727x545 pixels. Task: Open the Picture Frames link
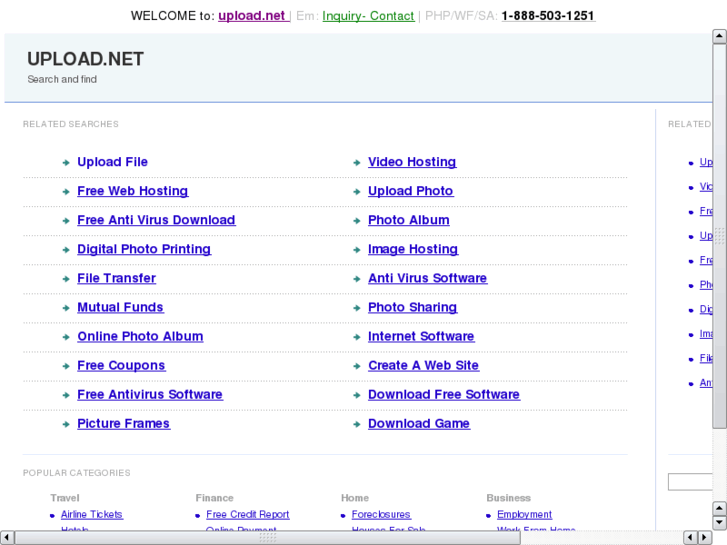[123, 423]
